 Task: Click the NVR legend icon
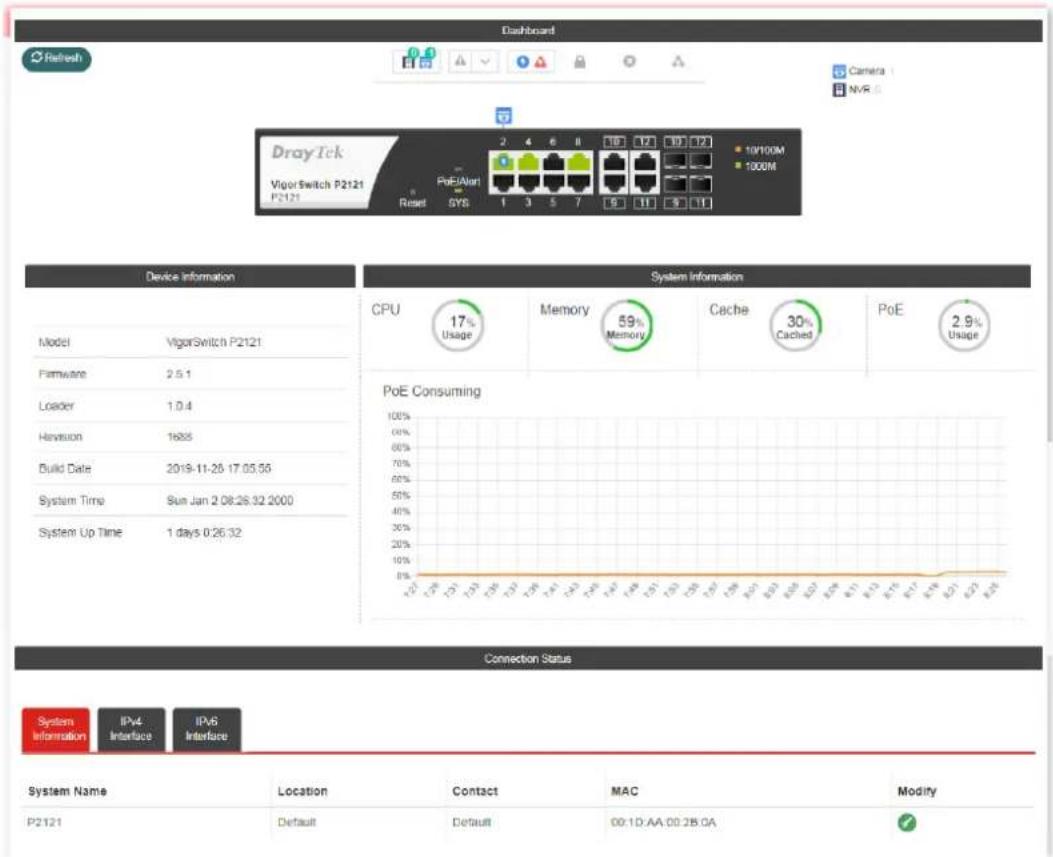click(839, 89)
